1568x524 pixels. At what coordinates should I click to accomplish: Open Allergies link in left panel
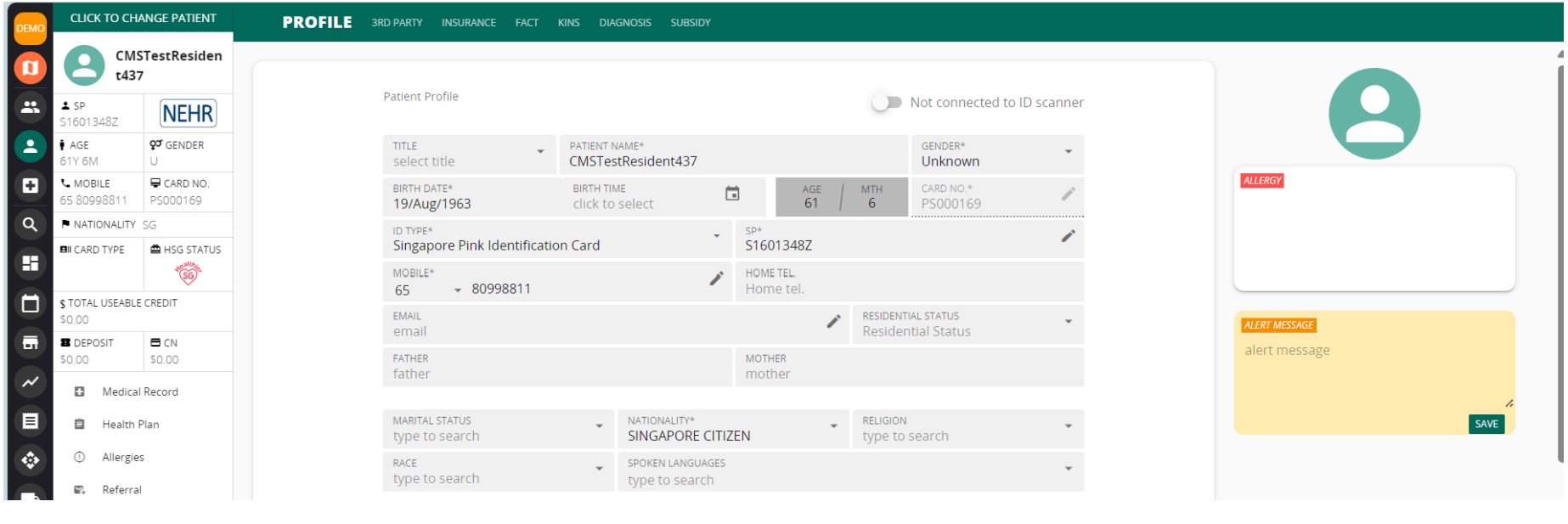click(x=123, y=457)
